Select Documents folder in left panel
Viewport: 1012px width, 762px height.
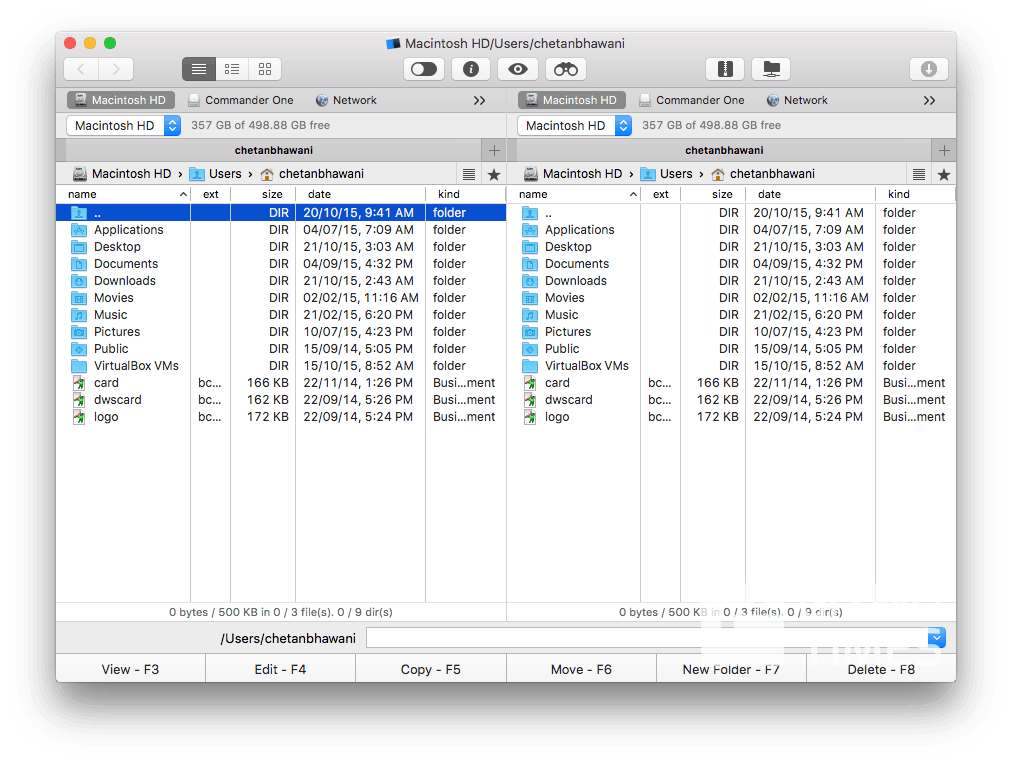(x=281, y=264)
